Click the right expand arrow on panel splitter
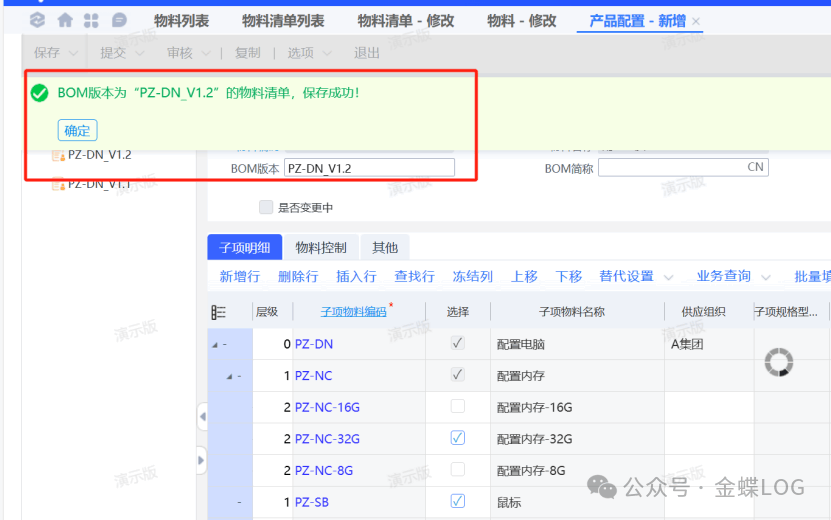Image resolution: width=831 pixels, height=520 pixels. [201, 460]
